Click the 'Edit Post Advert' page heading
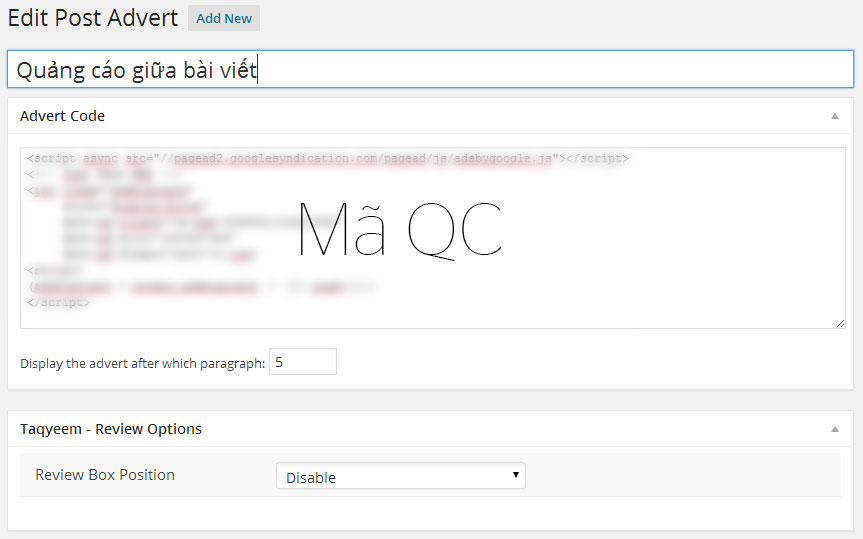This screenshot has height=539, width=863. [x=92, y=18]
